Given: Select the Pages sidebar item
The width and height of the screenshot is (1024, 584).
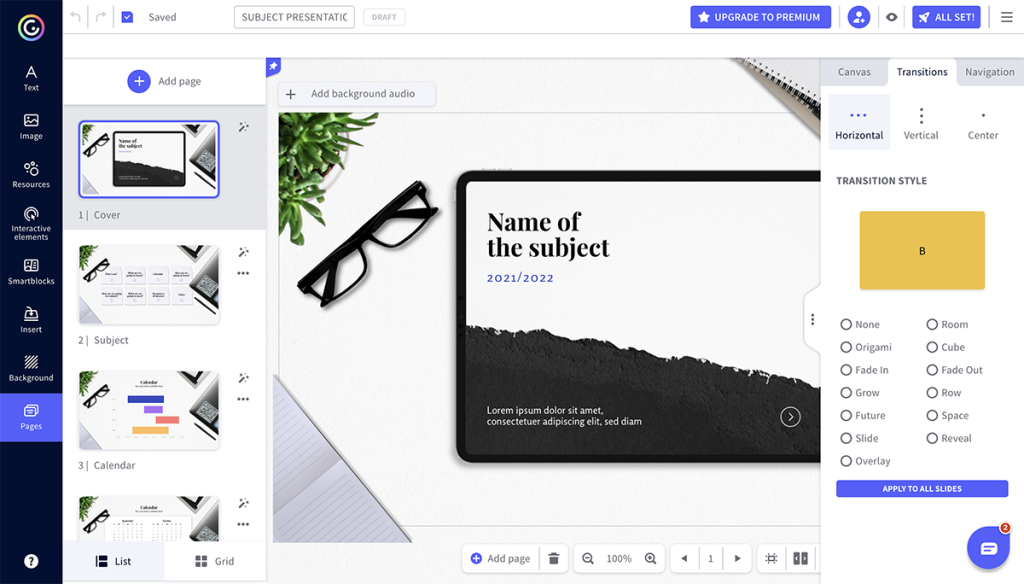Looking at the screenshot, I should point(31,417).
